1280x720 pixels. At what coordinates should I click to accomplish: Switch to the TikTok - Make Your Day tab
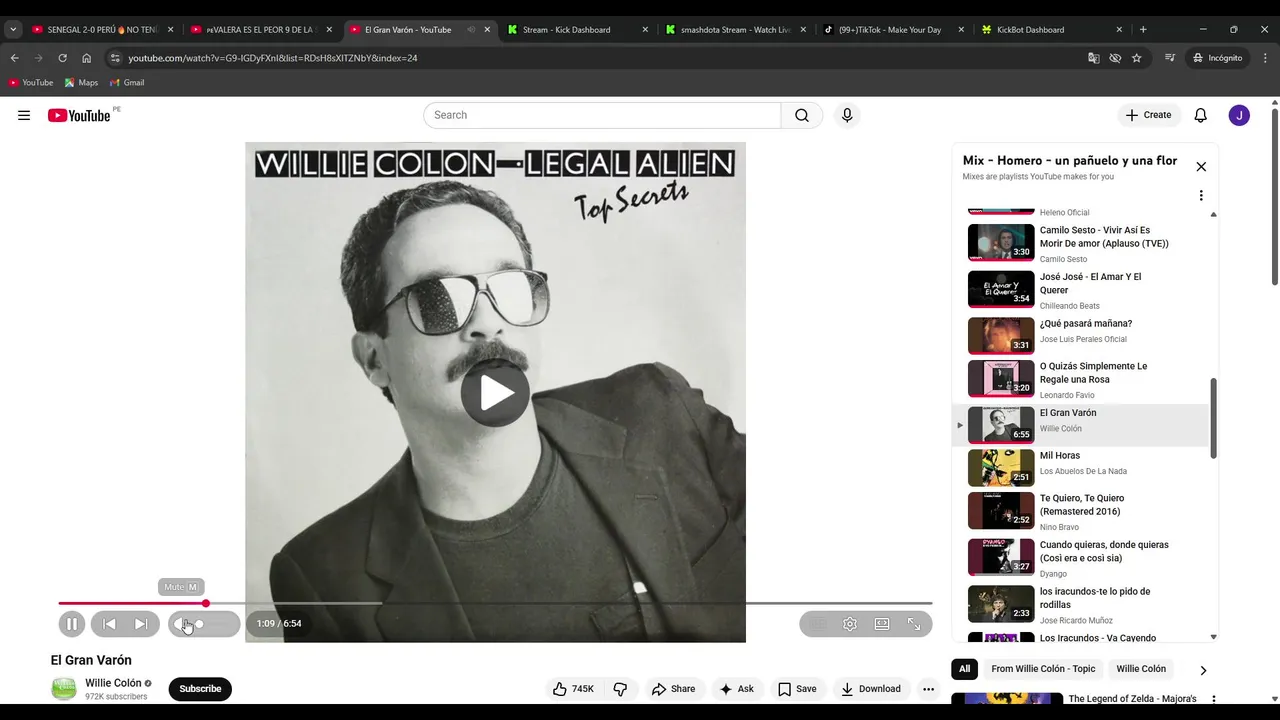(894, 30)
